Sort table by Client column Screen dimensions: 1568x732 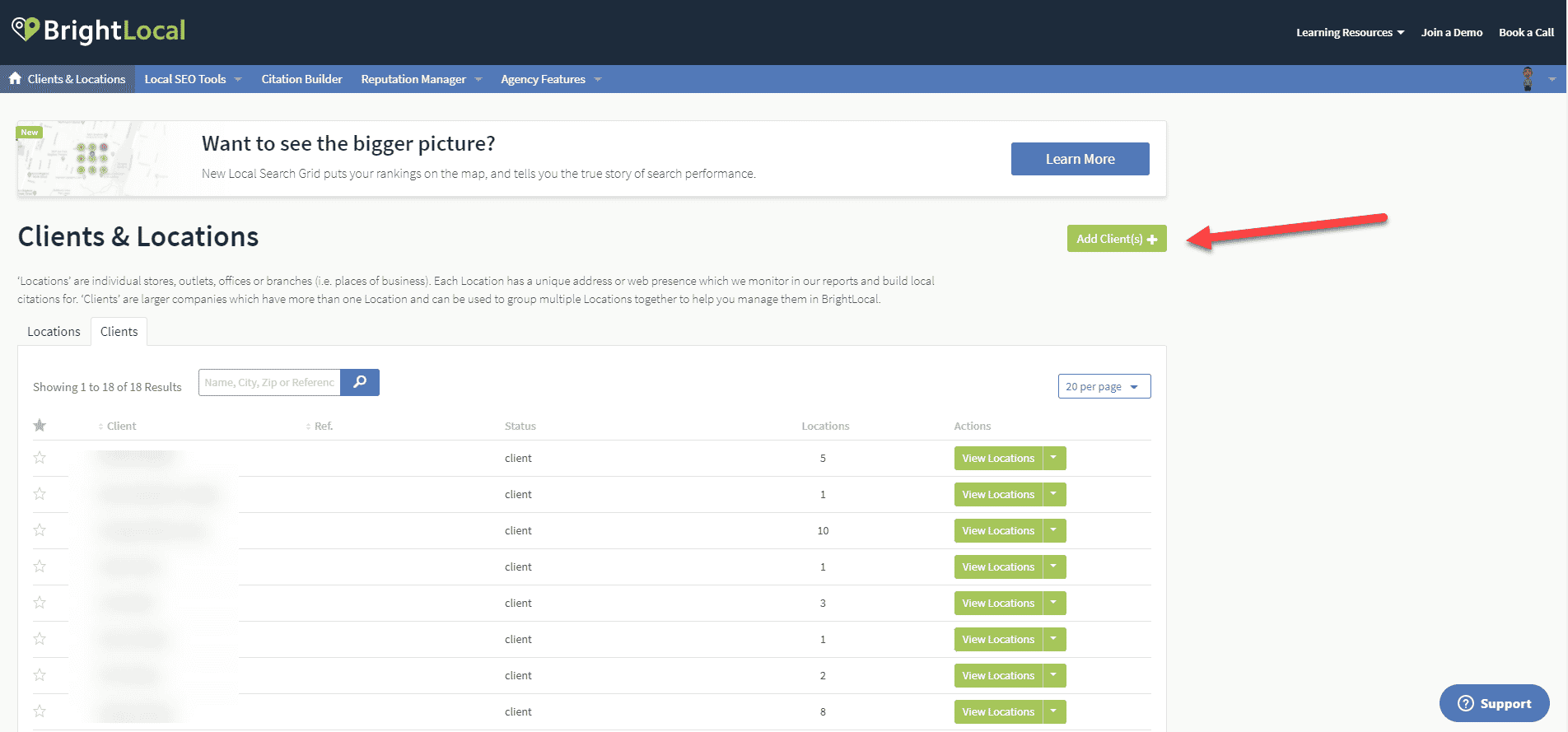click(120, 426)
